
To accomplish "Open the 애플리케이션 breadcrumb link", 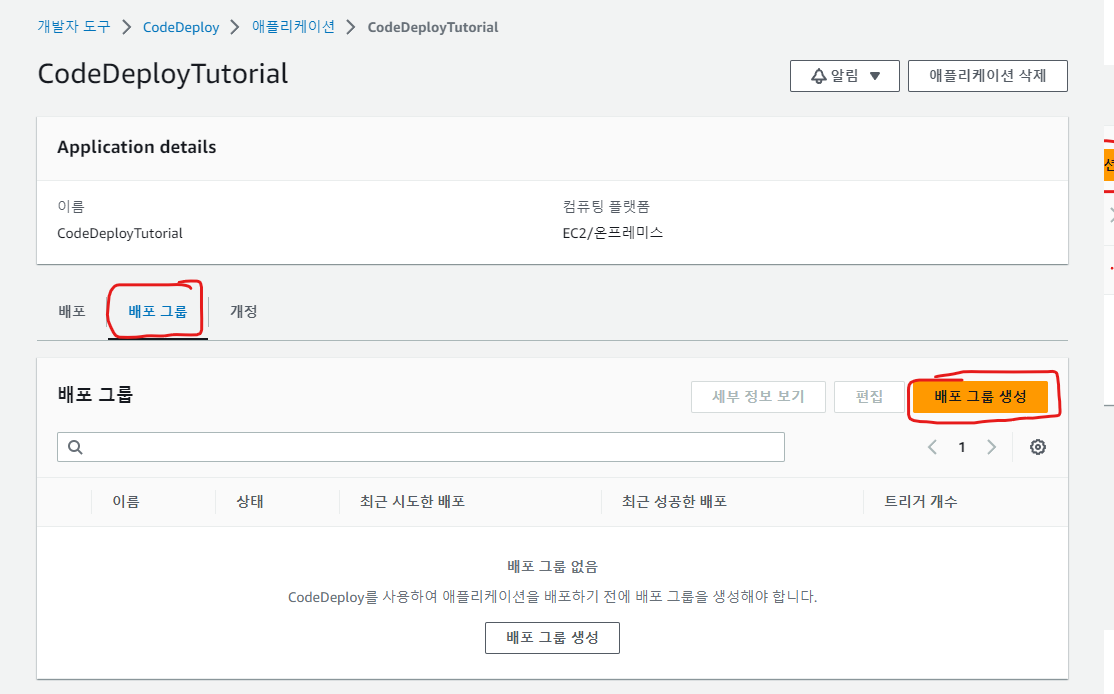I will point(293,27).
